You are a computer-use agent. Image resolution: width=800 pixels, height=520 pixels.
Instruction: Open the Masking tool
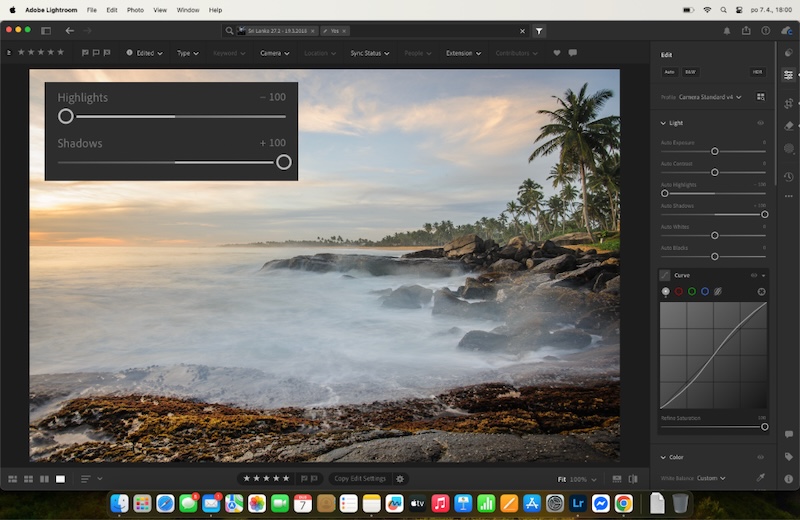(x=788, y=148)
